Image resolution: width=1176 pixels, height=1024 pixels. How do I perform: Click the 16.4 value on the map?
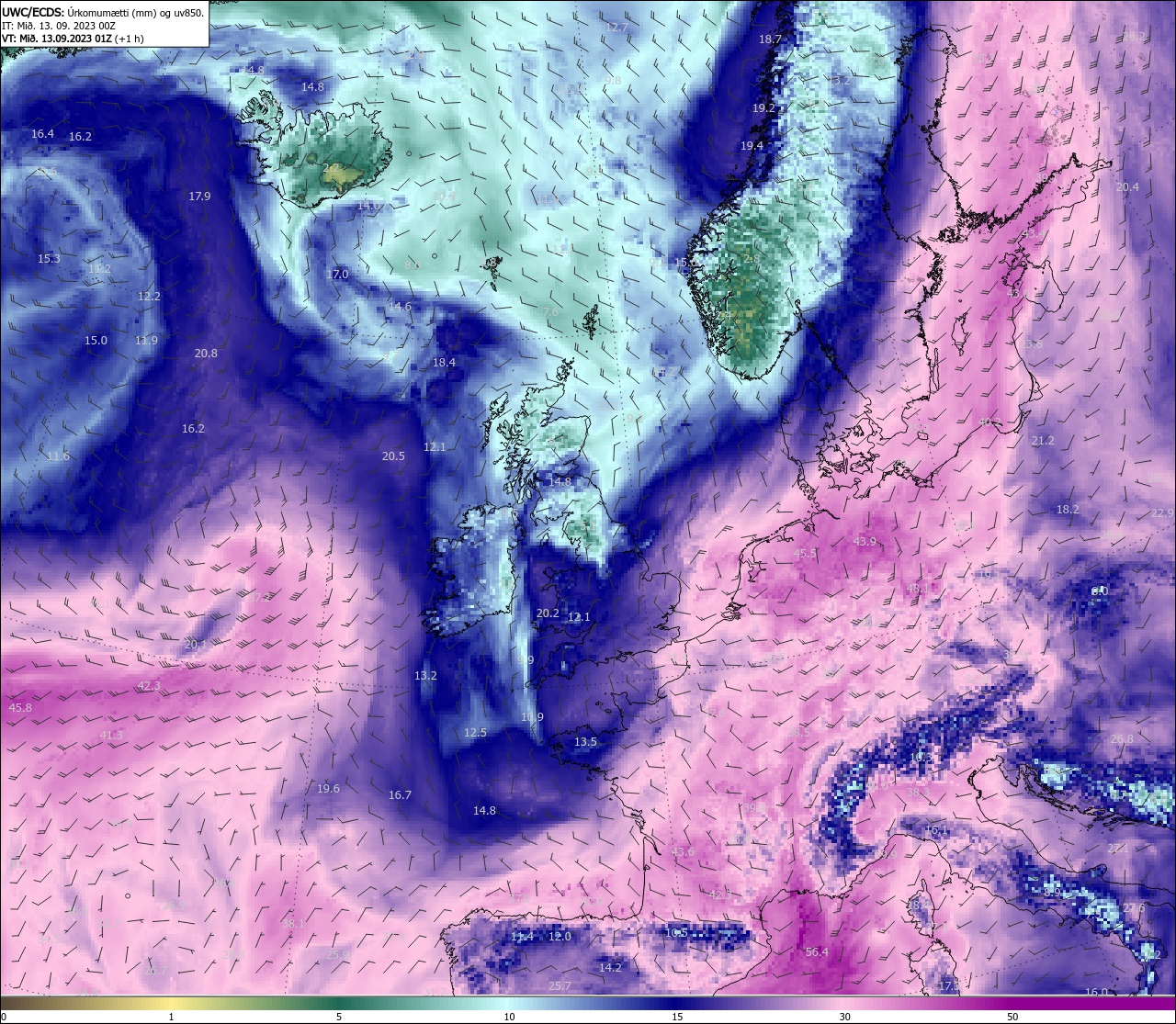click(42, 133)
